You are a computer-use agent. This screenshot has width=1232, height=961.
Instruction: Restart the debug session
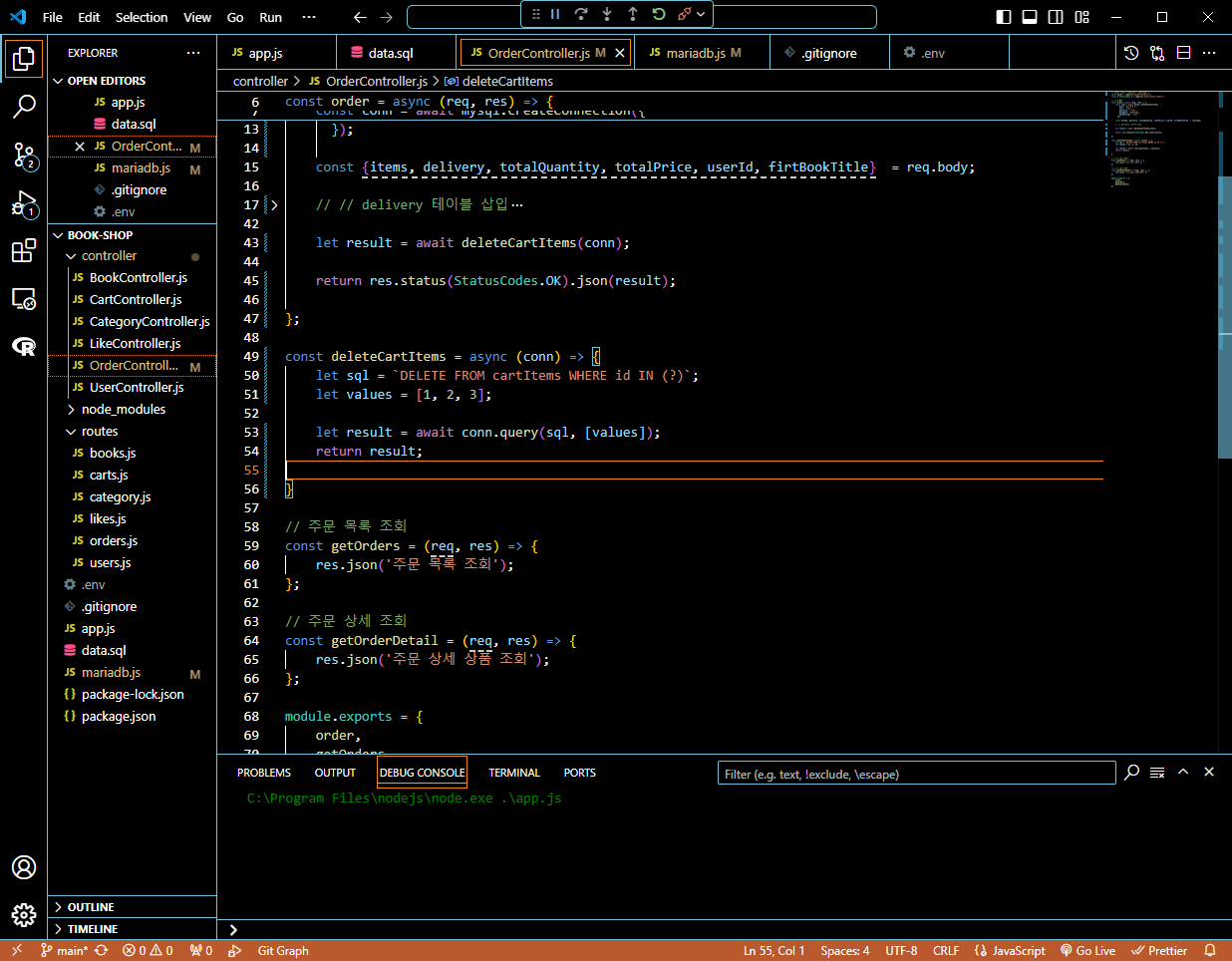(x=659, y=14)
